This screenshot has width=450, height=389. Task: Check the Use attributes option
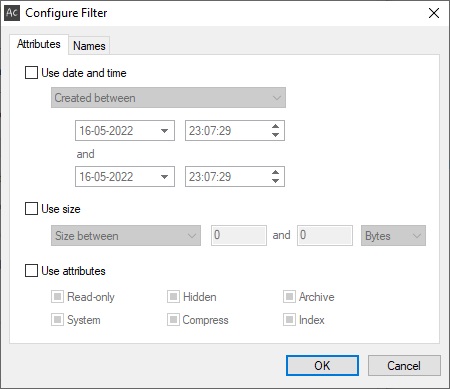coord(31,270)
